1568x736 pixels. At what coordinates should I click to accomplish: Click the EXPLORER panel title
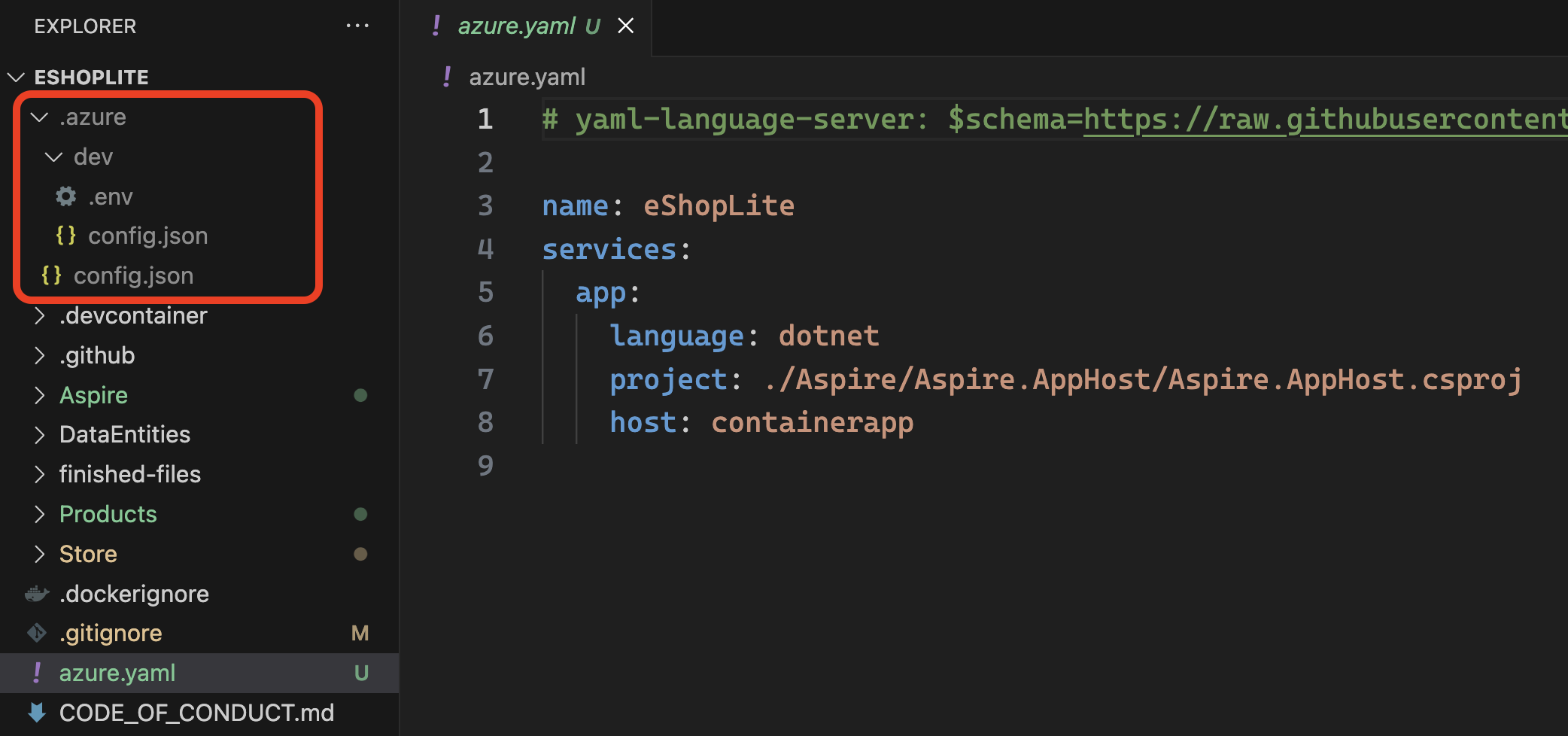(85, 26)
